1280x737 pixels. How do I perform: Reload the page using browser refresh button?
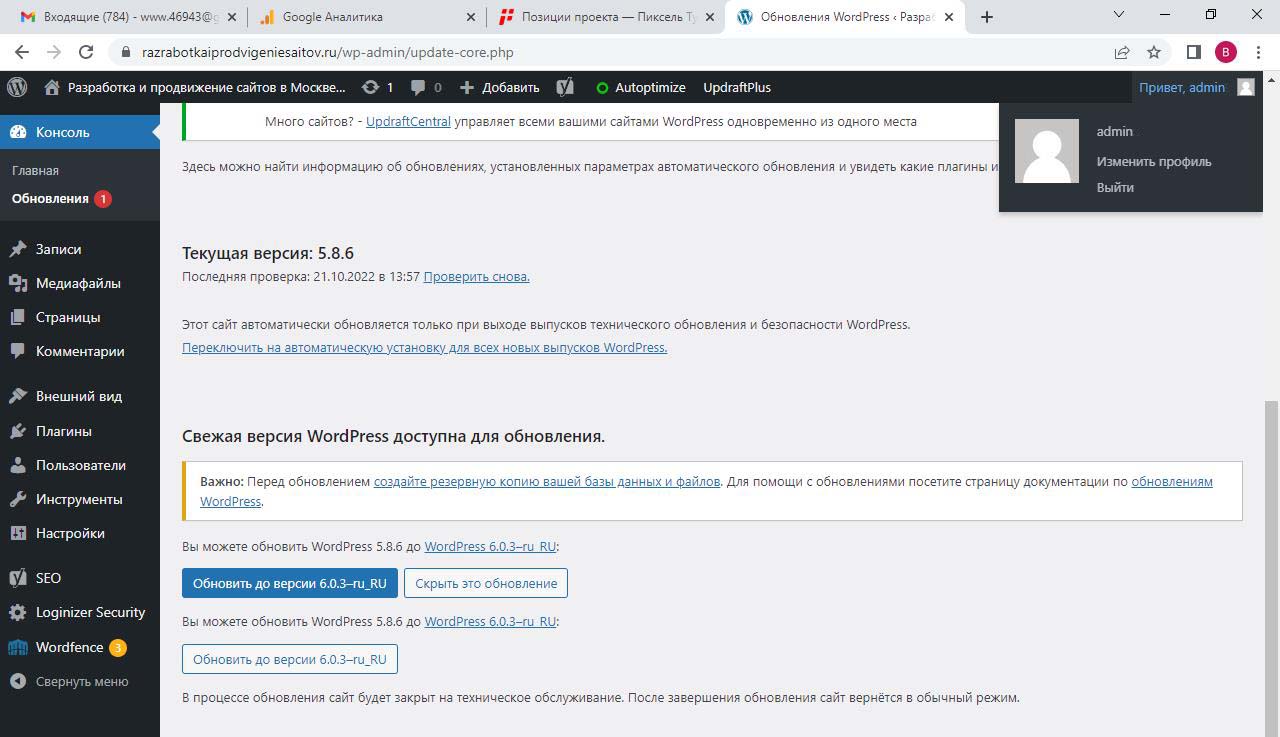pos(86,52)
